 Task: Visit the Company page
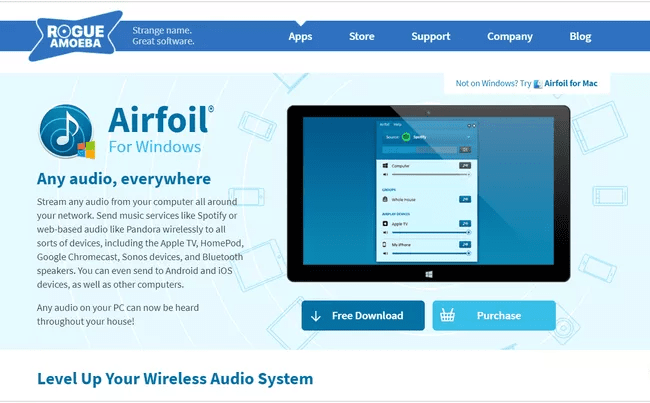pyautogui.click(x=509, y=37)
